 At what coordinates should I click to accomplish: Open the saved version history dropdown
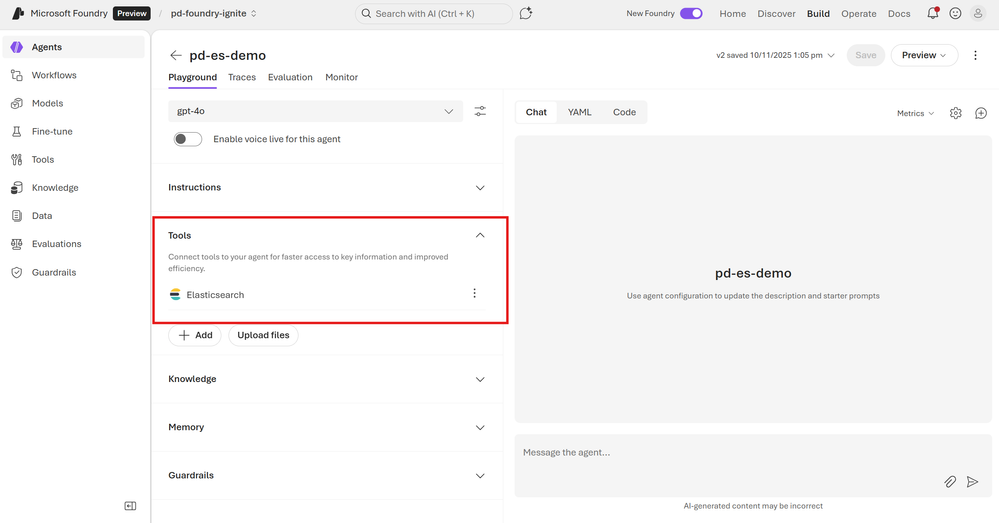click(775, 55)
